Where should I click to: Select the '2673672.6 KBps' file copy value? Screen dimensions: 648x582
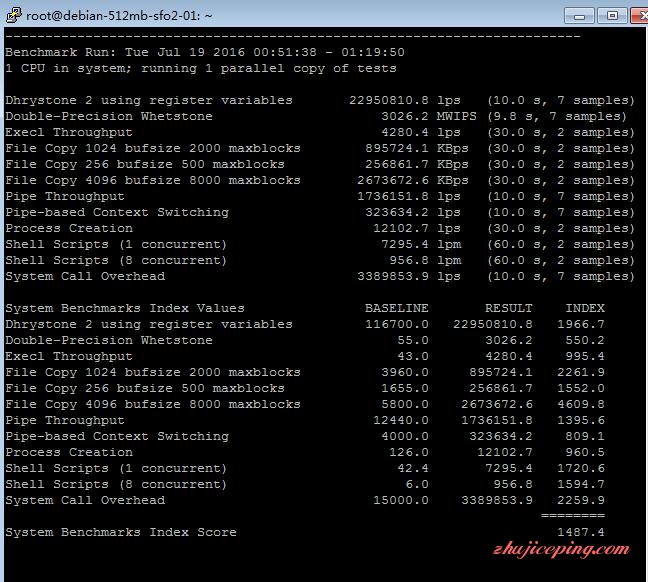coord(413,181)
